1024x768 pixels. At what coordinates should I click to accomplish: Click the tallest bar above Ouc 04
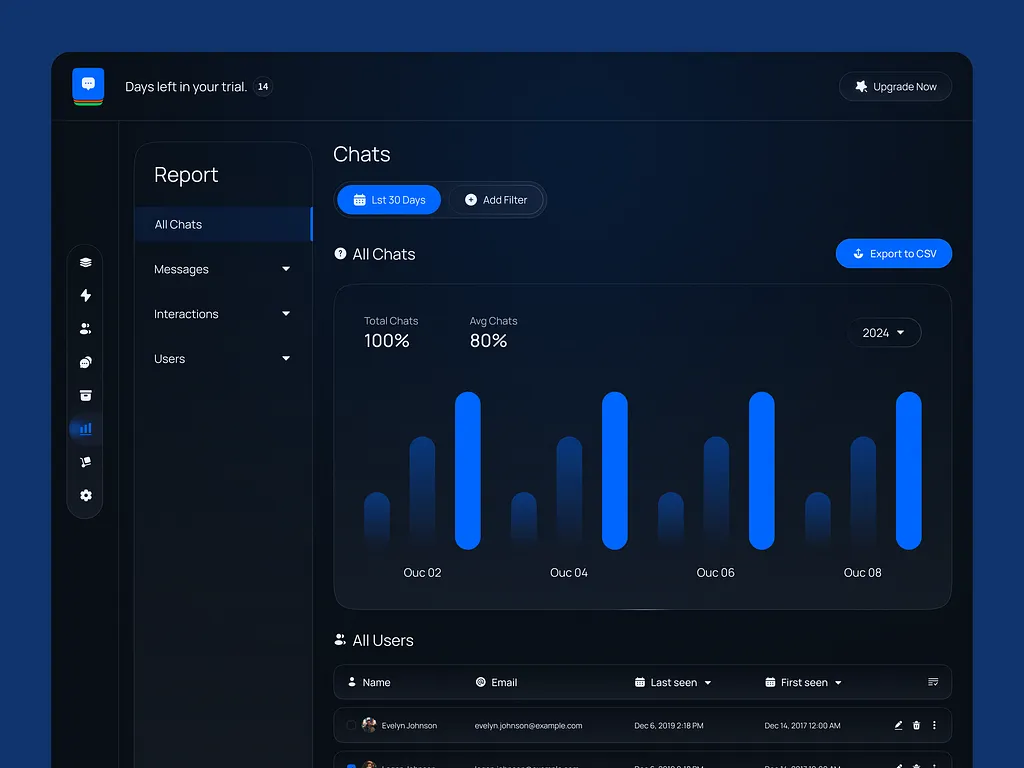614,470
